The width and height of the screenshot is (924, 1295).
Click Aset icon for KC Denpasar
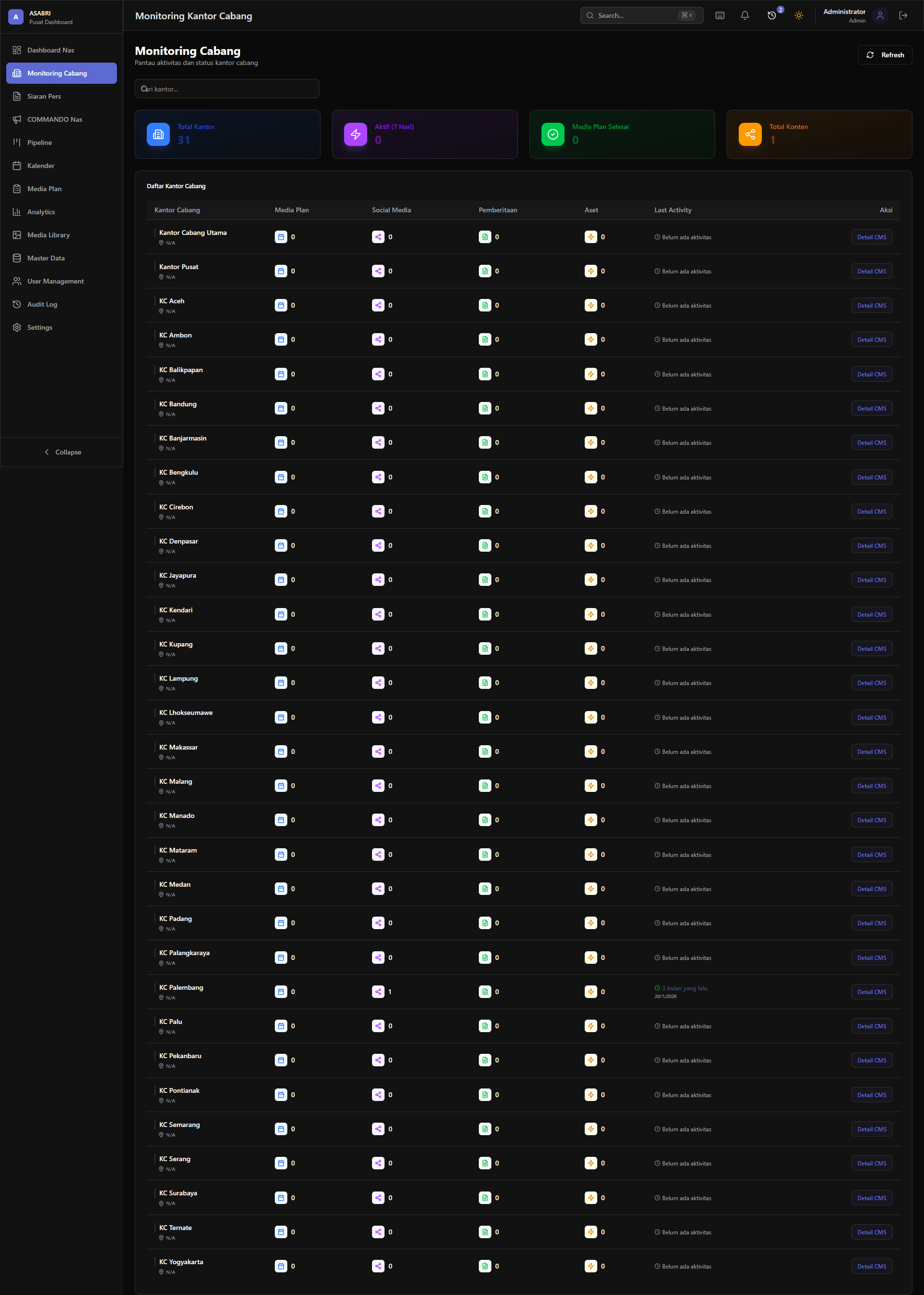tap(590, 545)
